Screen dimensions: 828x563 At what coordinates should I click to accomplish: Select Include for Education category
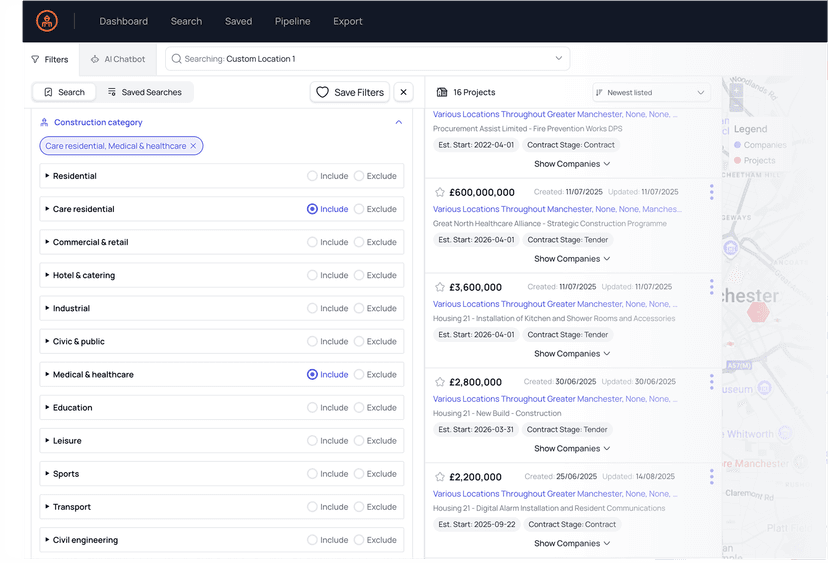pos(313,408)
